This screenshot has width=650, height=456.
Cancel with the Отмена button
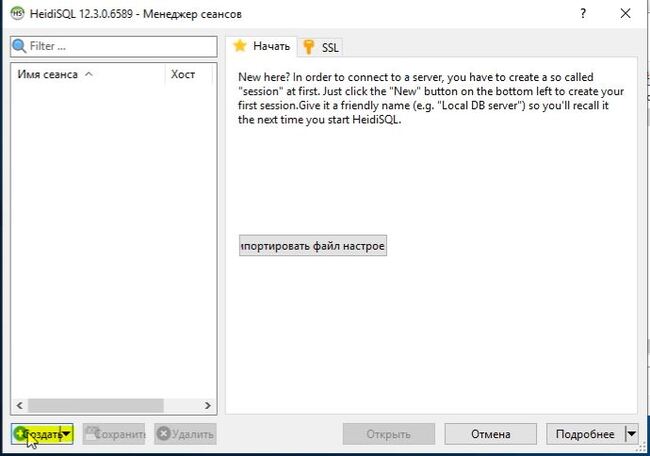(491, 434)
